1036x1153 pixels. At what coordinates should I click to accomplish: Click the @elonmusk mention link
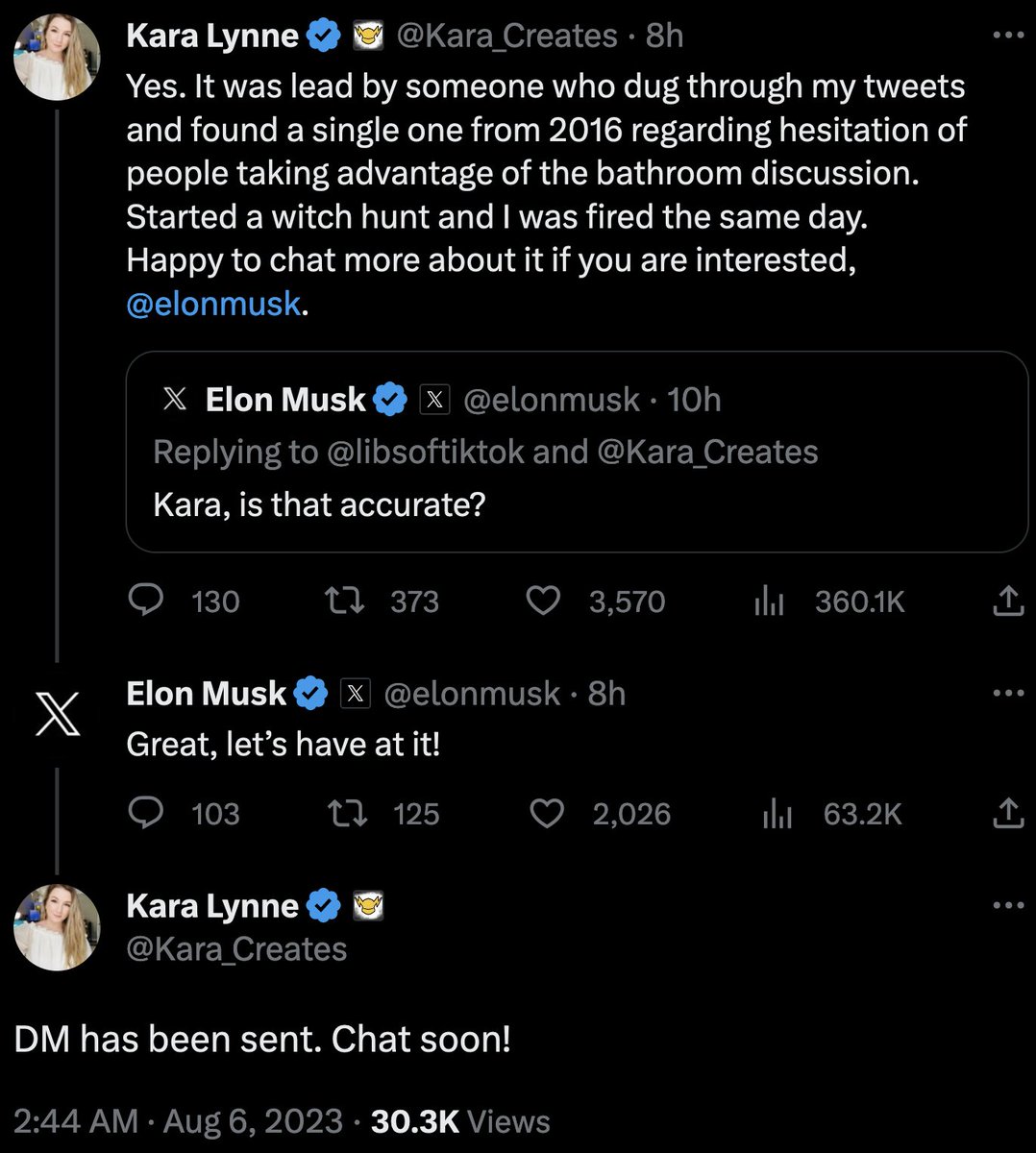[x=213, y=304]
